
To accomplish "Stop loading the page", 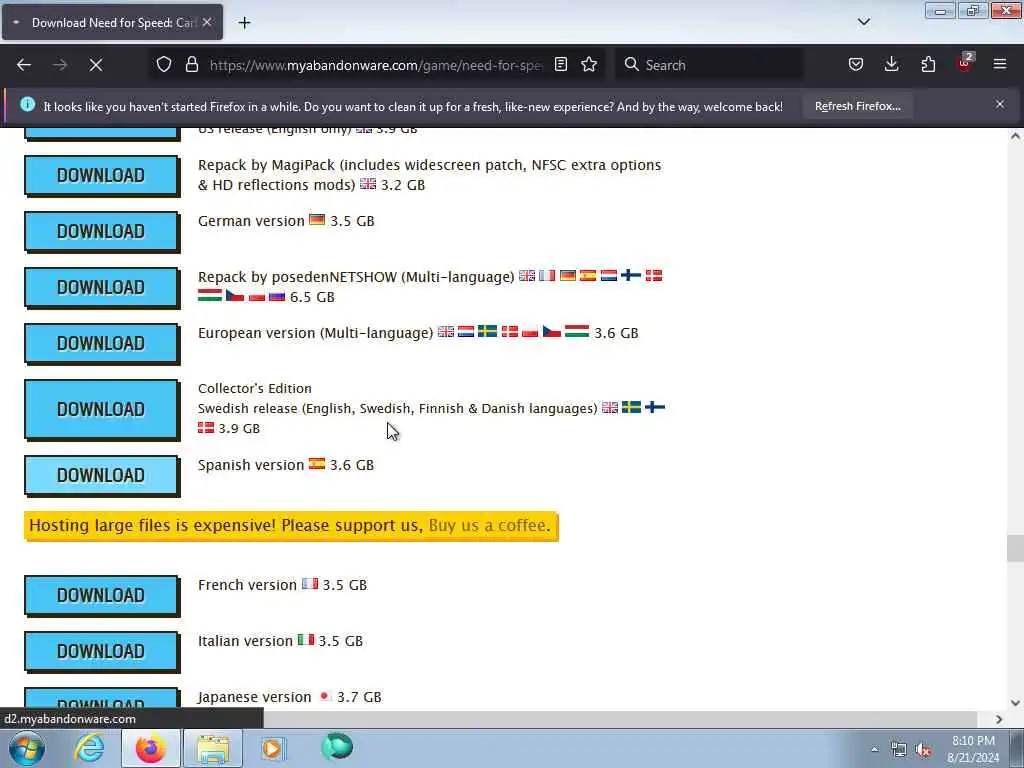I will click(95, 65).
